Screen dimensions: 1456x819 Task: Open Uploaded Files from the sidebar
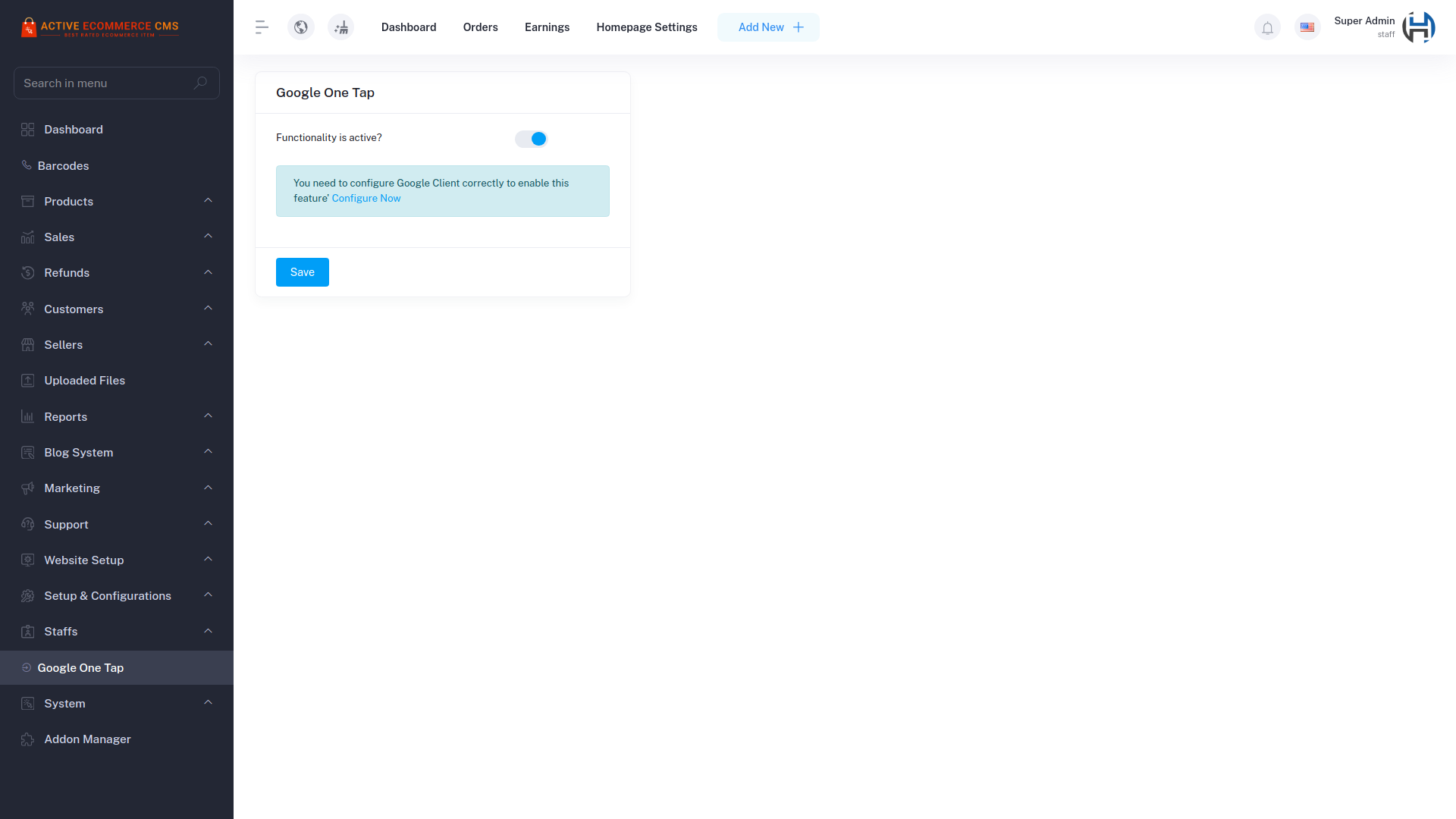coord(84,380)
